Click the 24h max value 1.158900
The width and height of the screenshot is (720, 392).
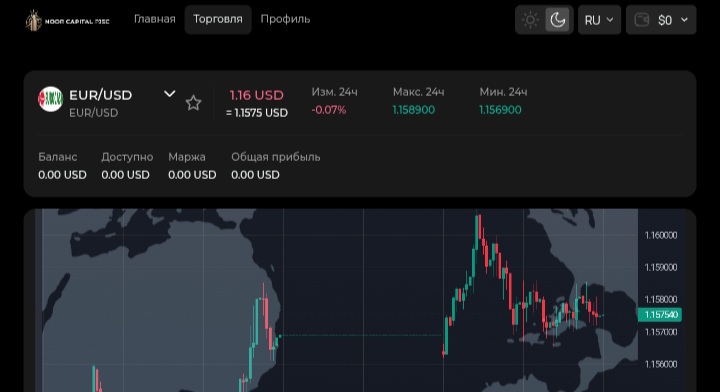tap(414, 110)
